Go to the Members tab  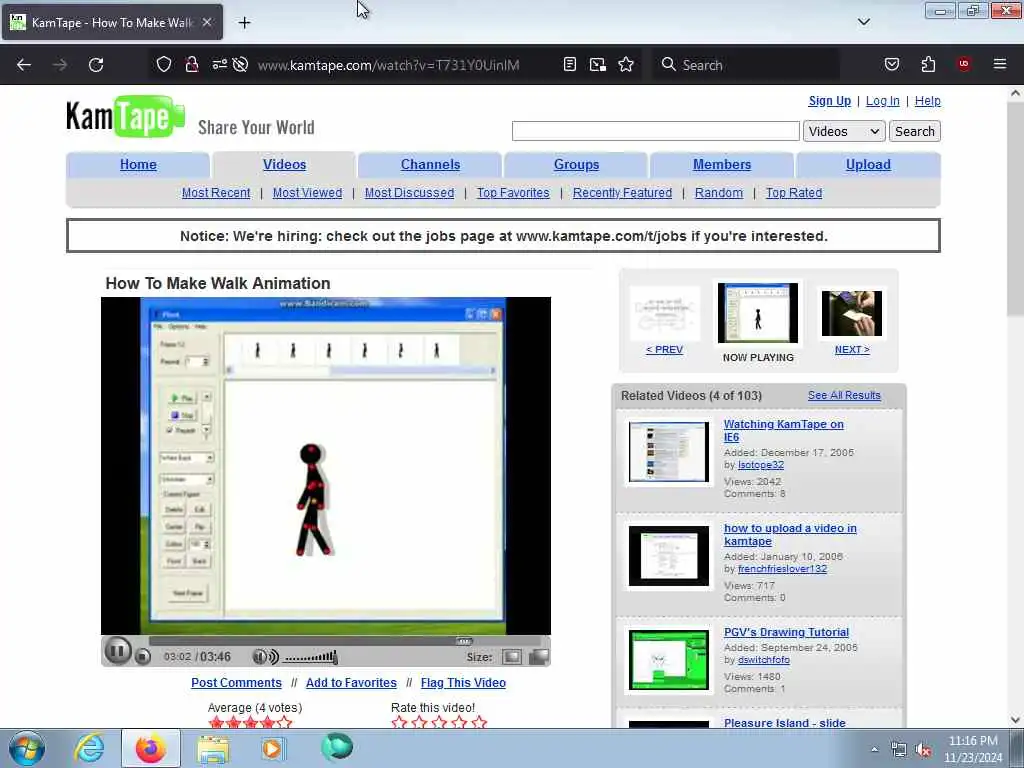[722, 165]
